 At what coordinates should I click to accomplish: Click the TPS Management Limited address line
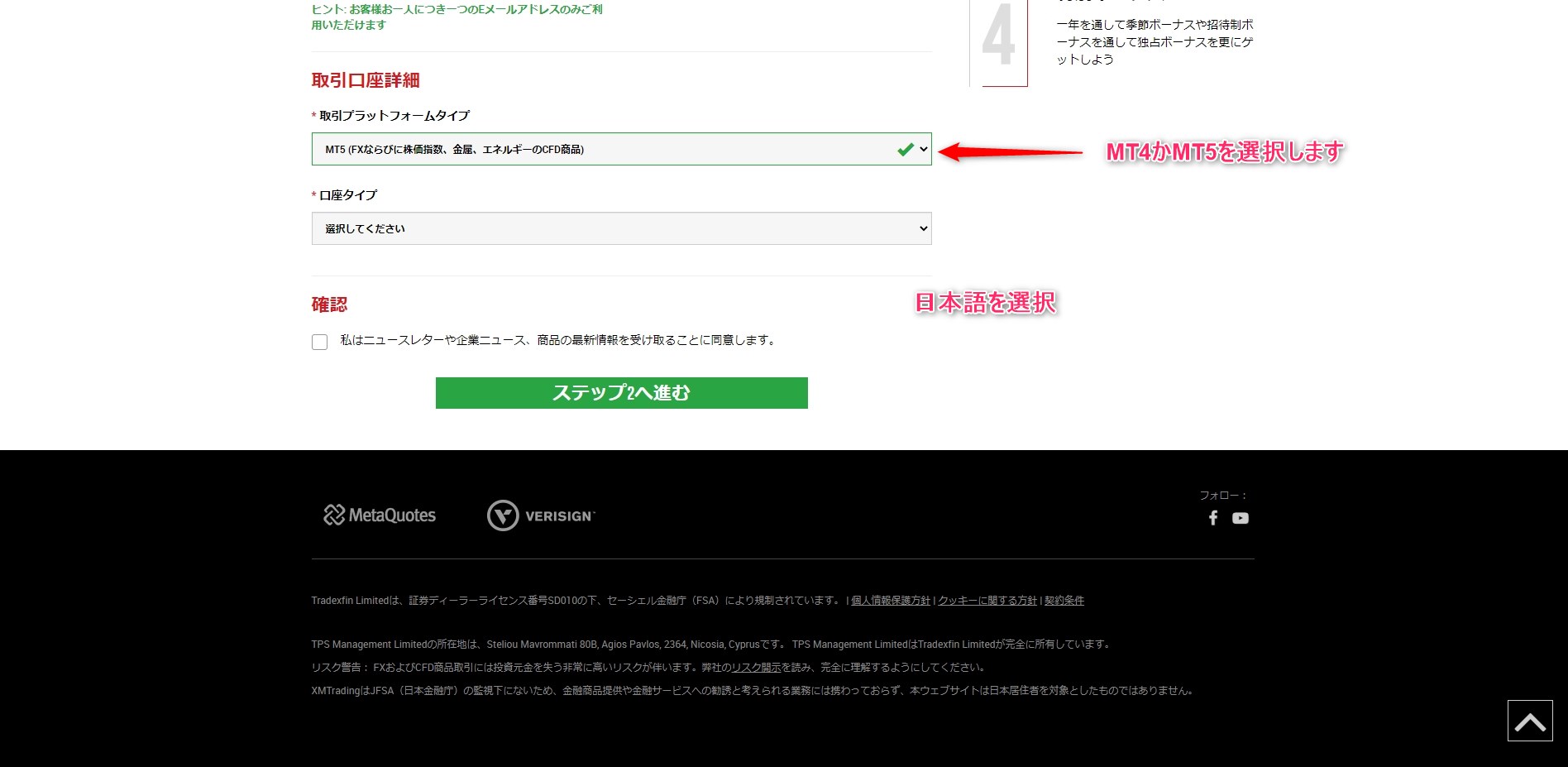pyautogui.click(x=713, y=645)
